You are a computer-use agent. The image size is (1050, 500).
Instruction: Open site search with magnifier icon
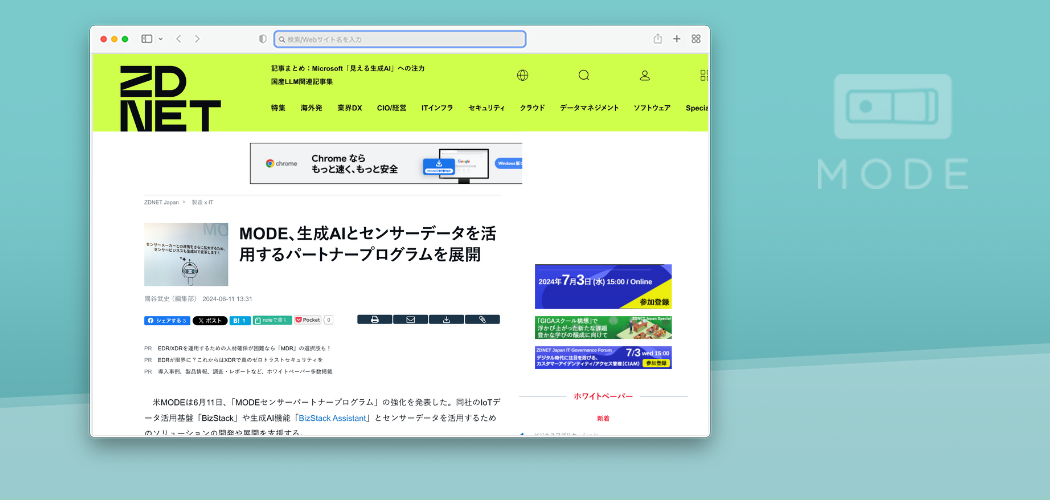(584, 75)
